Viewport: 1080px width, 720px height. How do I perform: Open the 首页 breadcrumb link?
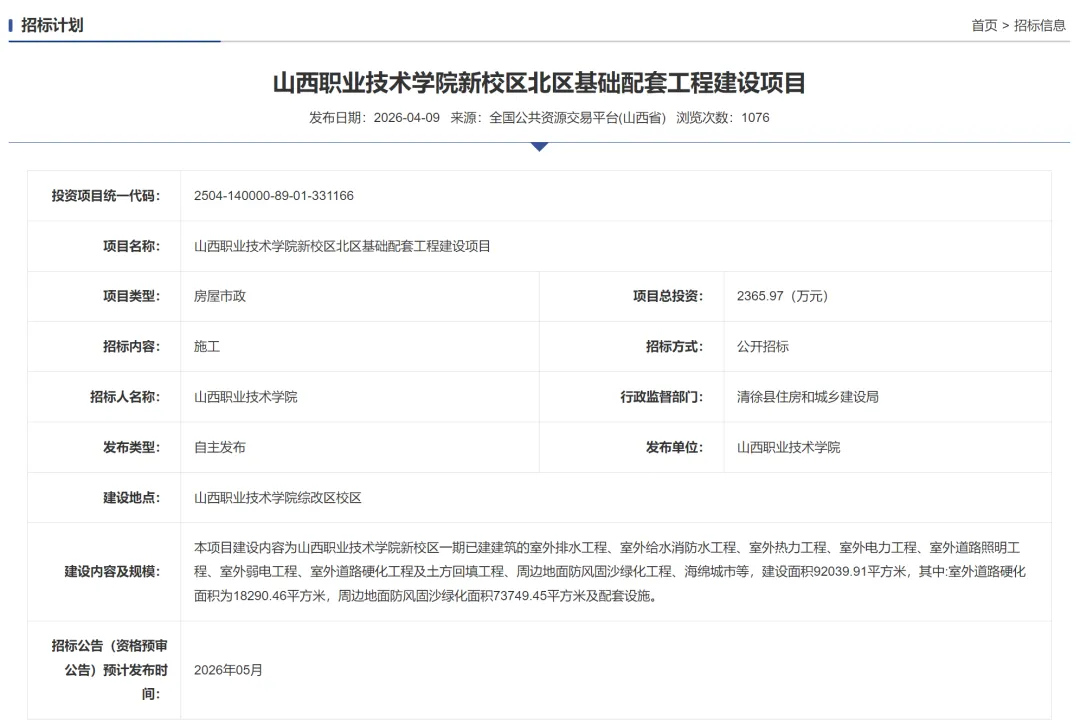coord(984,25)
